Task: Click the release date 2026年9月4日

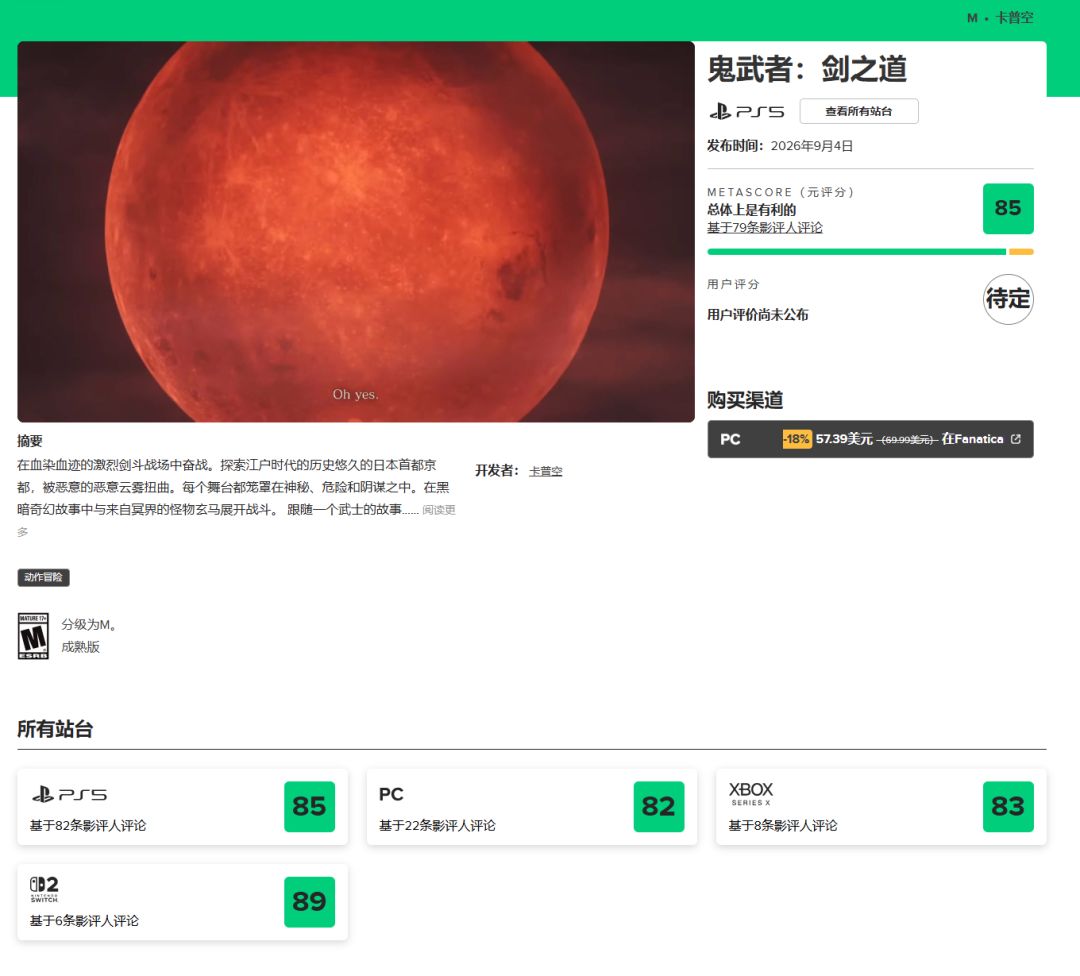Action: pos(811,146)
